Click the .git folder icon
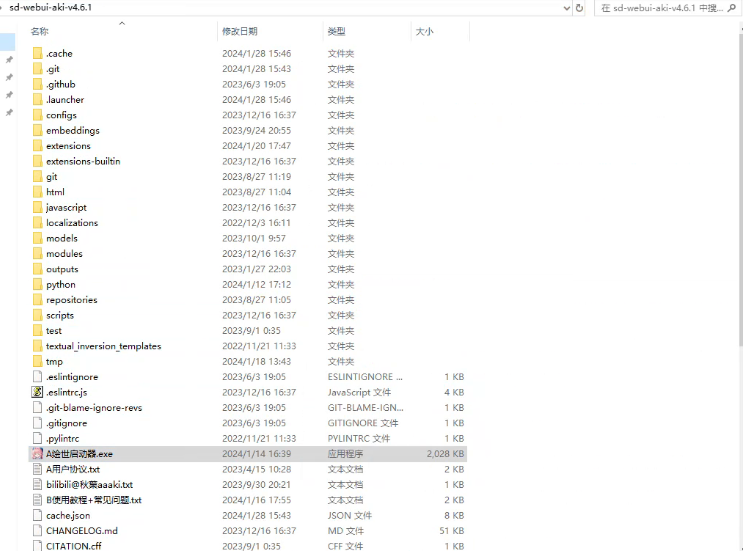This screenshot has height=551, width=743. tap(38, 69)
